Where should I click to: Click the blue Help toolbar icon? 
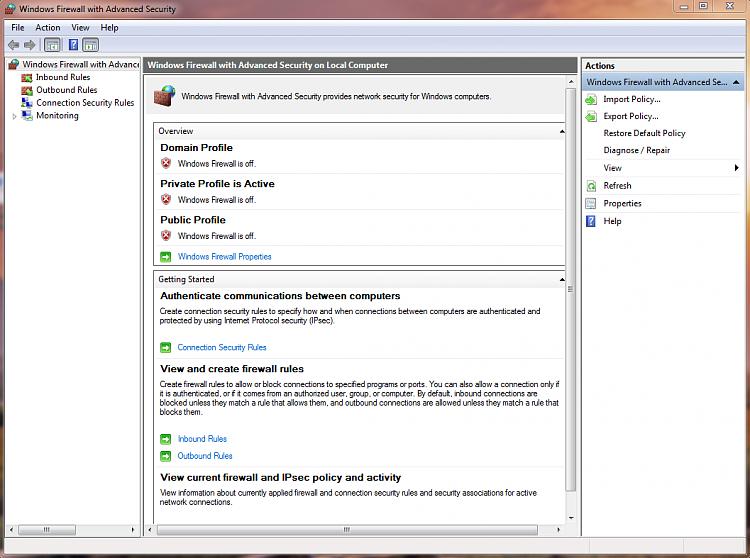pos(73,45)
